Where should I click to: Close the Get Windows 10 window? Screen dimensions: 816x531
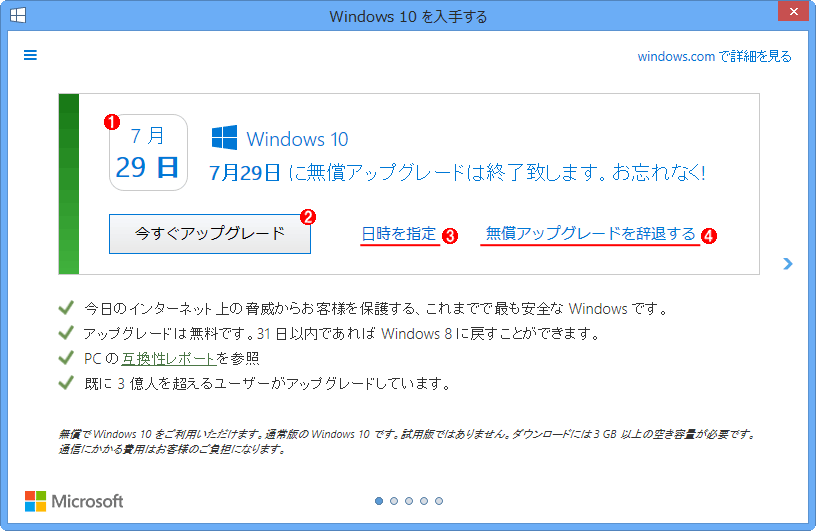click(x=794, y=11)
